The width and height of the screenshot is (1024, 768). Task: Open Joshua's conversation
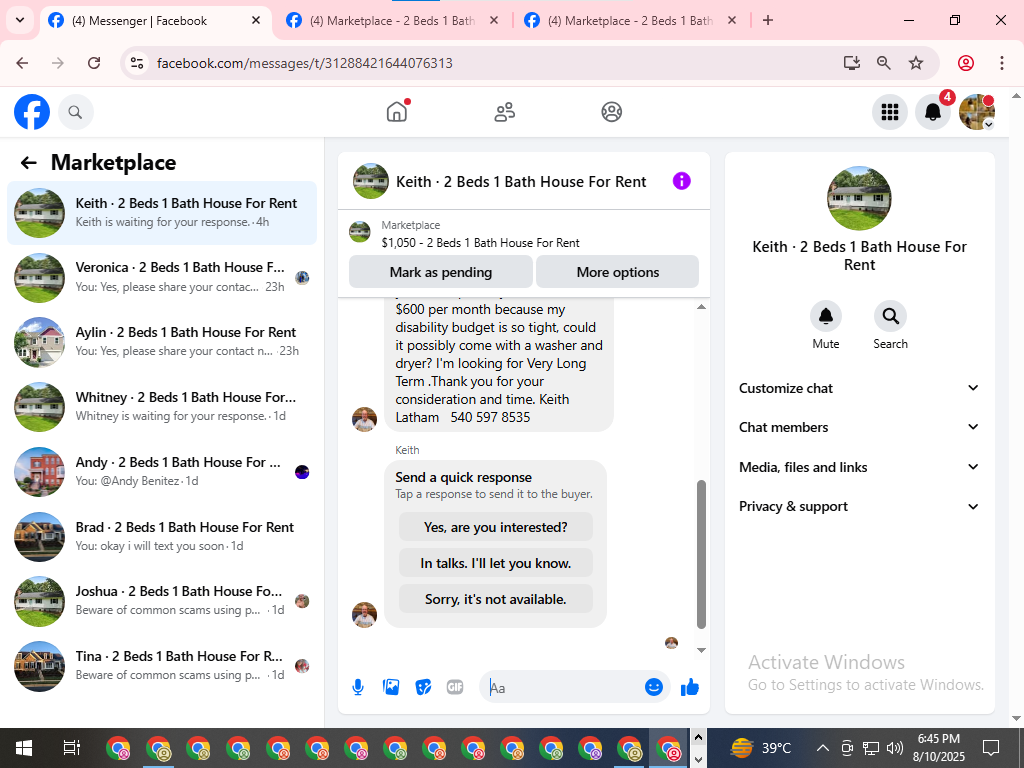click(161, 601)
